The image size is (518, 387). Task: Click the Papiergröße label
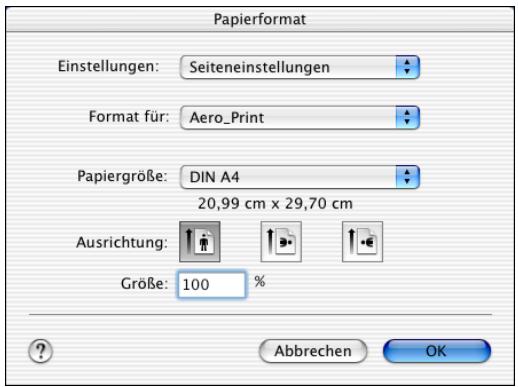tap(122, 176)
